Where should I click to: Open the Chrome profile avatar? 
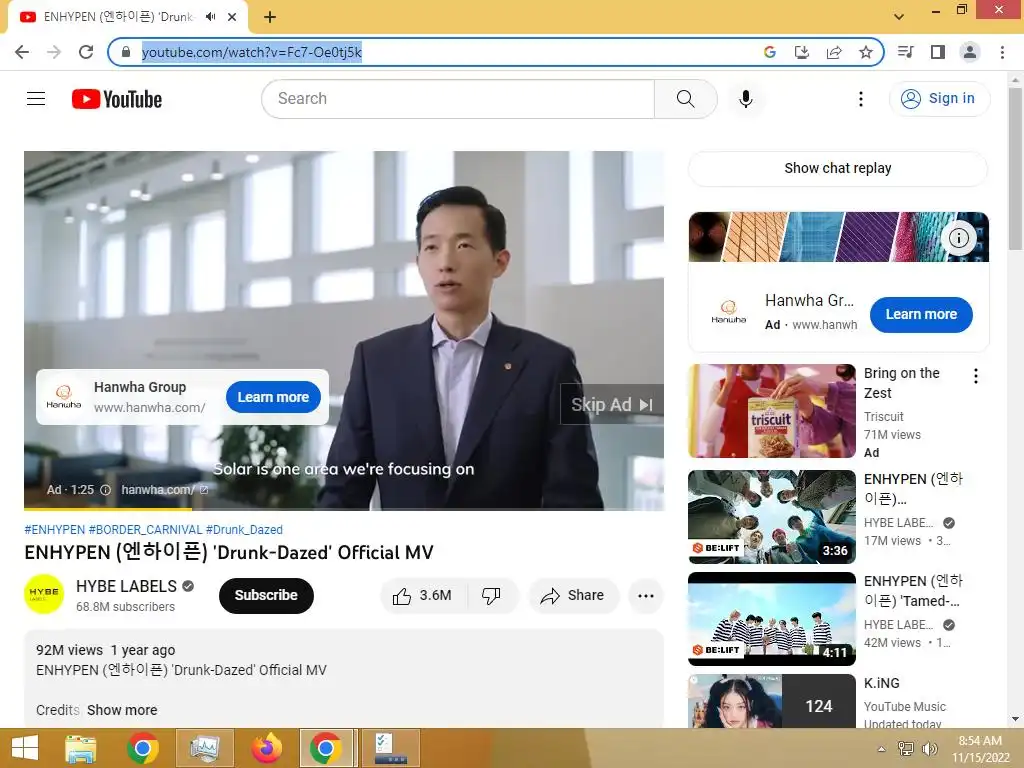[970, 52]
